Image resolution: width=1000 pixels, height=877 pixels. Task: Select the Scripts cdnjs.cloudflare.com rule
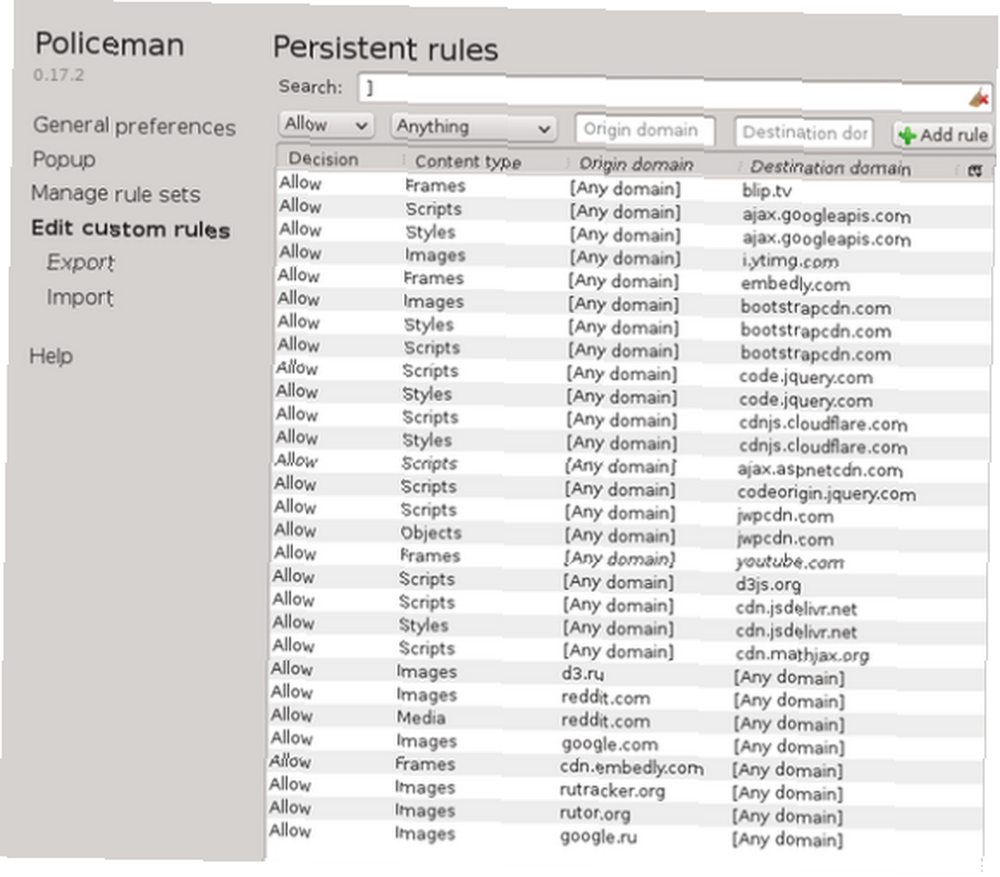click(631, 418)
